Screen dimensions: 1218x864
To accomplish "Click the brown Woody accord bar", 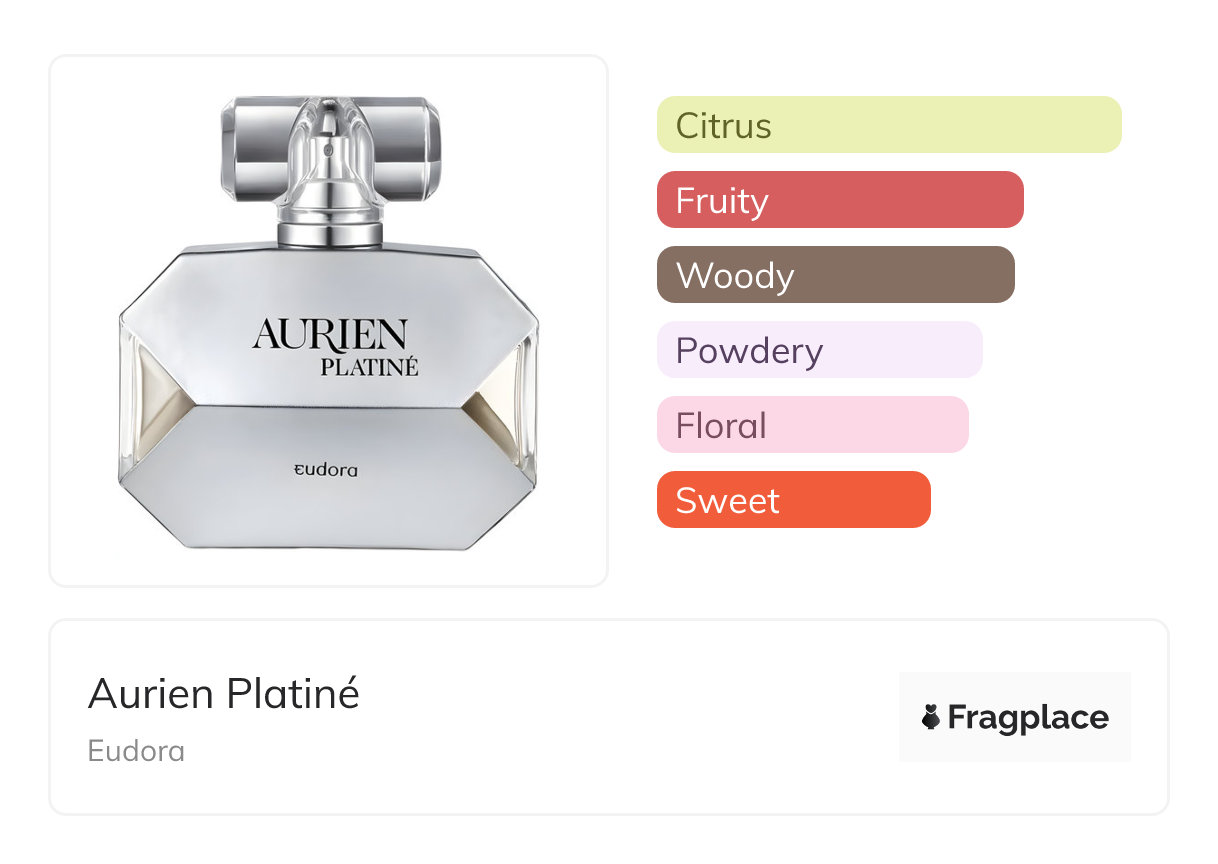I will pos(835,275).
